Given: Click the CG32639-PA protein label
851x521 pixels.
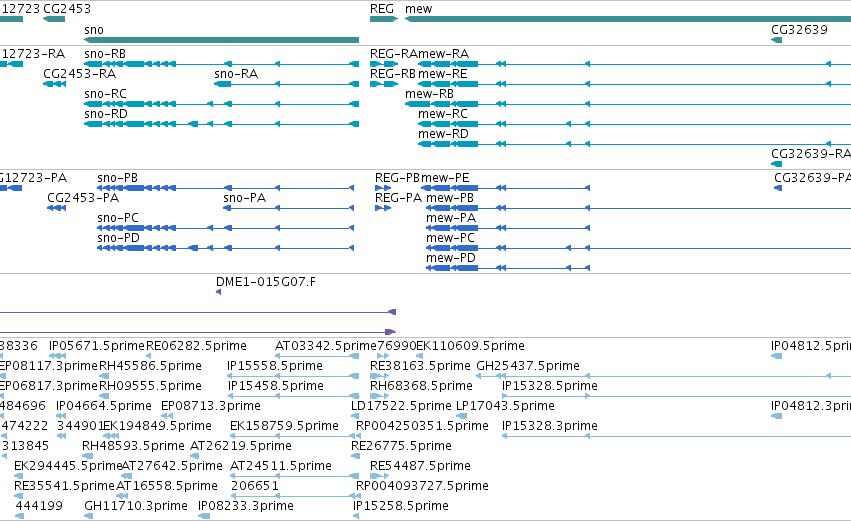Looking at the screenshot, I should (x=812, y=178).
